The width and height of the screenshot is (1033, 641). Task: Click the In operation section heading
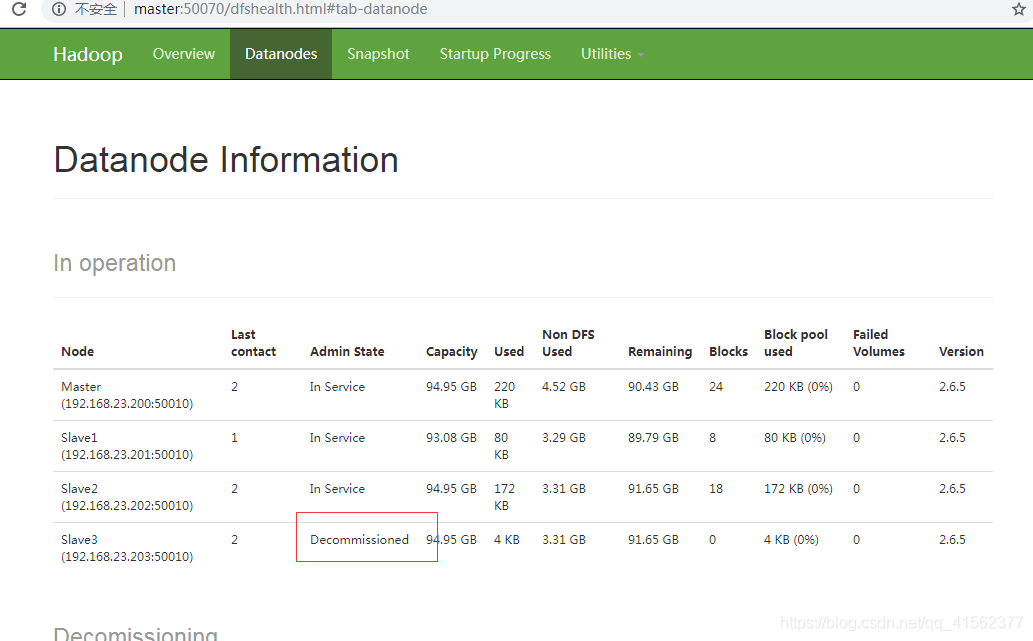click(x=115, y=264)
